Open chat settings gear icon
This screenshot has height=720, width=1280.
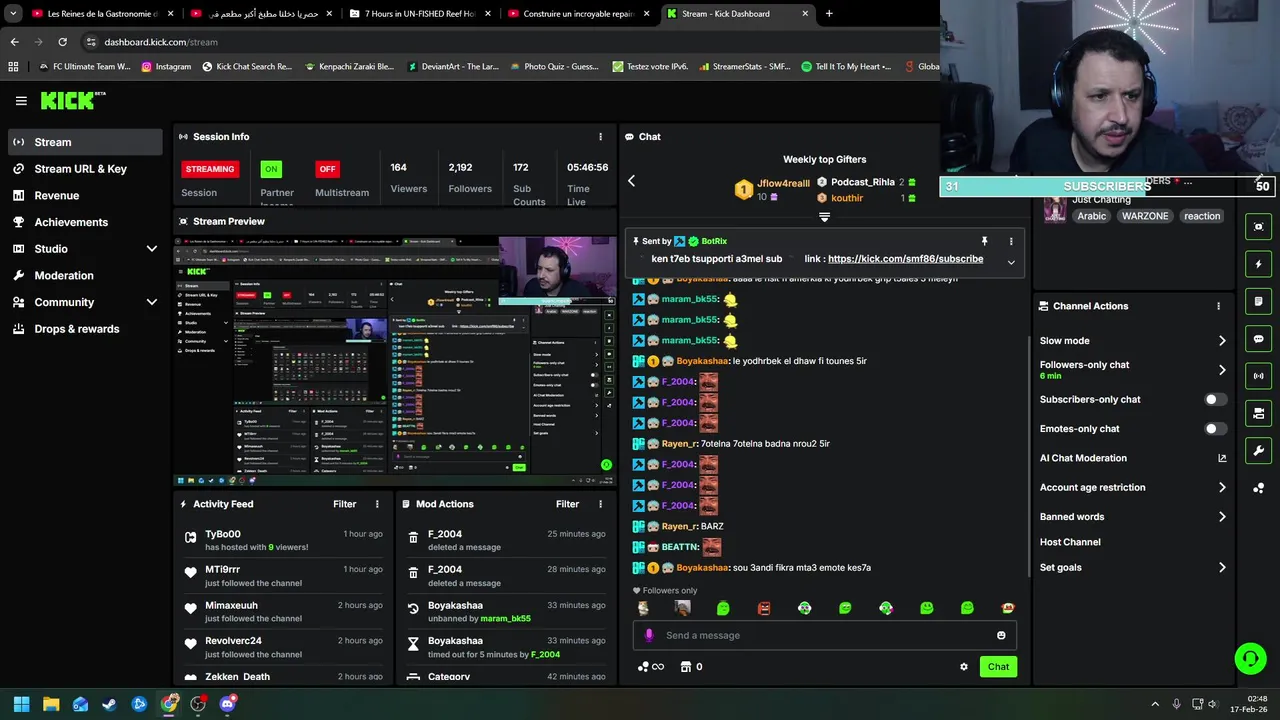tap(964, 667)
